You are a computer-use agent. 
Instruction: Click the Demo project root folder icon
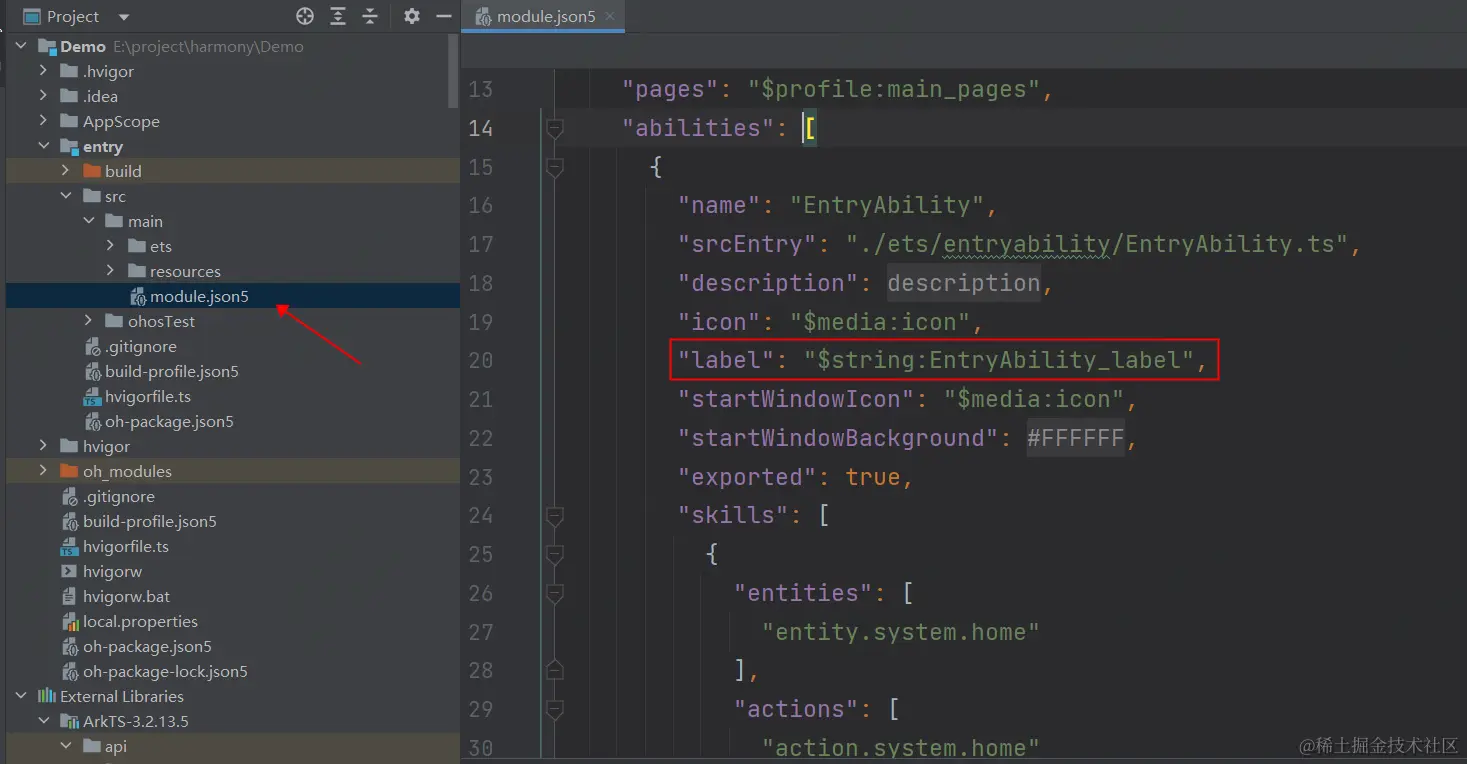click(47, 46)
